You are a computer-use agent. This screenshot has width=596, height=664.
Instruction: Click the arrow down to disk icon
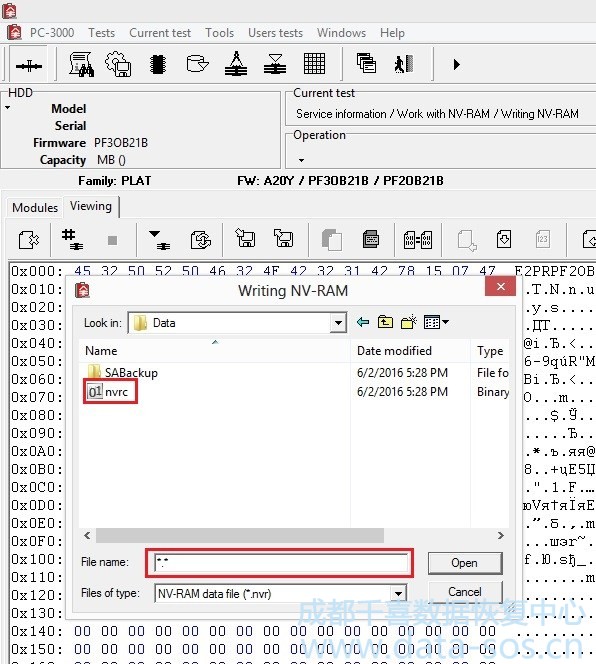[160, 240]
